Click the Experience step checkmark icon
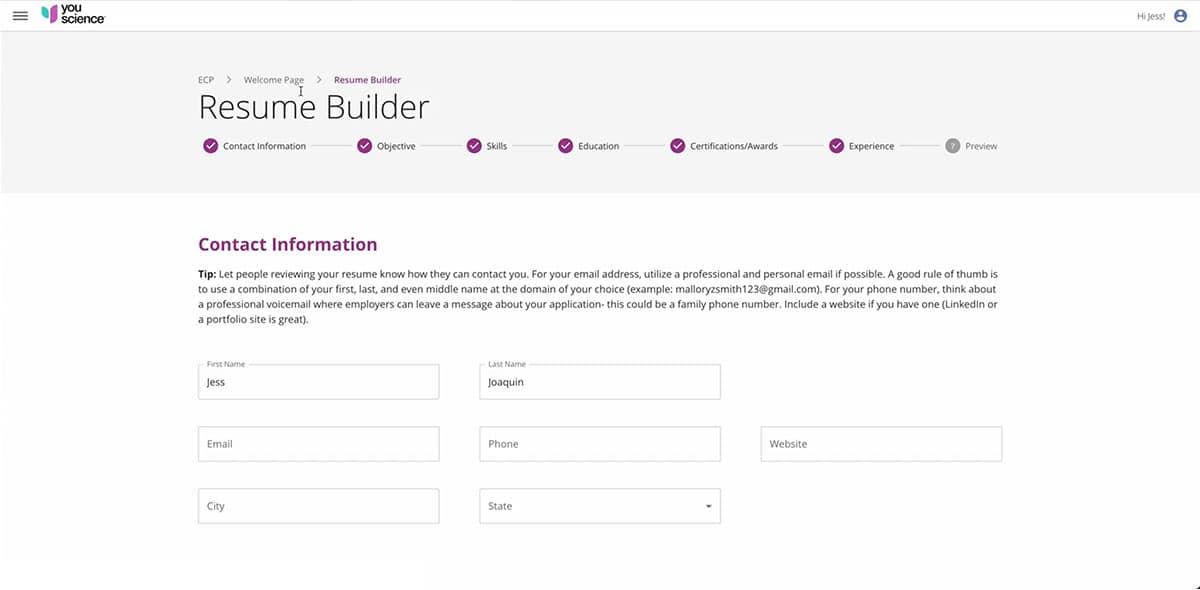Image resolution: width=1200 pixels, height=590 pixels. click(836, 146)
